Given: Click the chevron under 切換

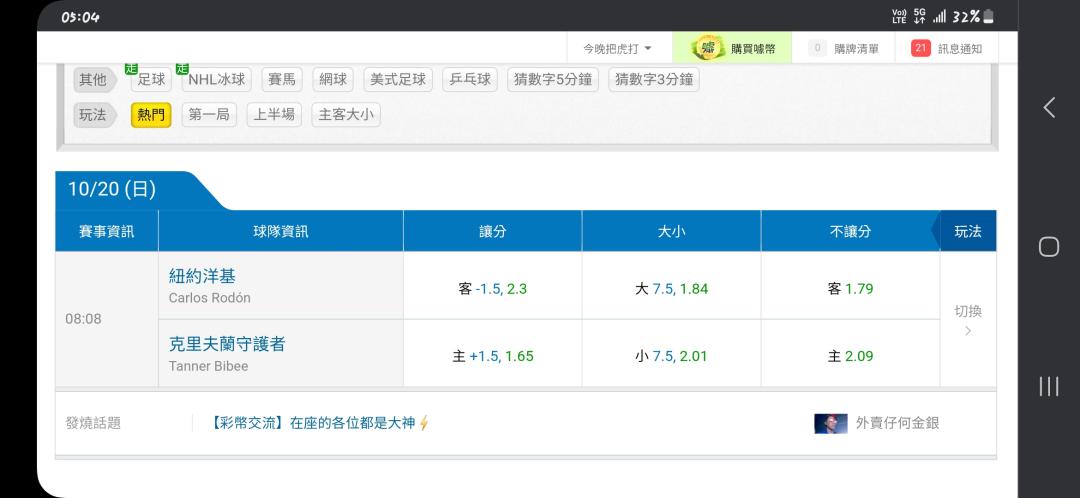Looking at the screenshot, I should point(968,331).
